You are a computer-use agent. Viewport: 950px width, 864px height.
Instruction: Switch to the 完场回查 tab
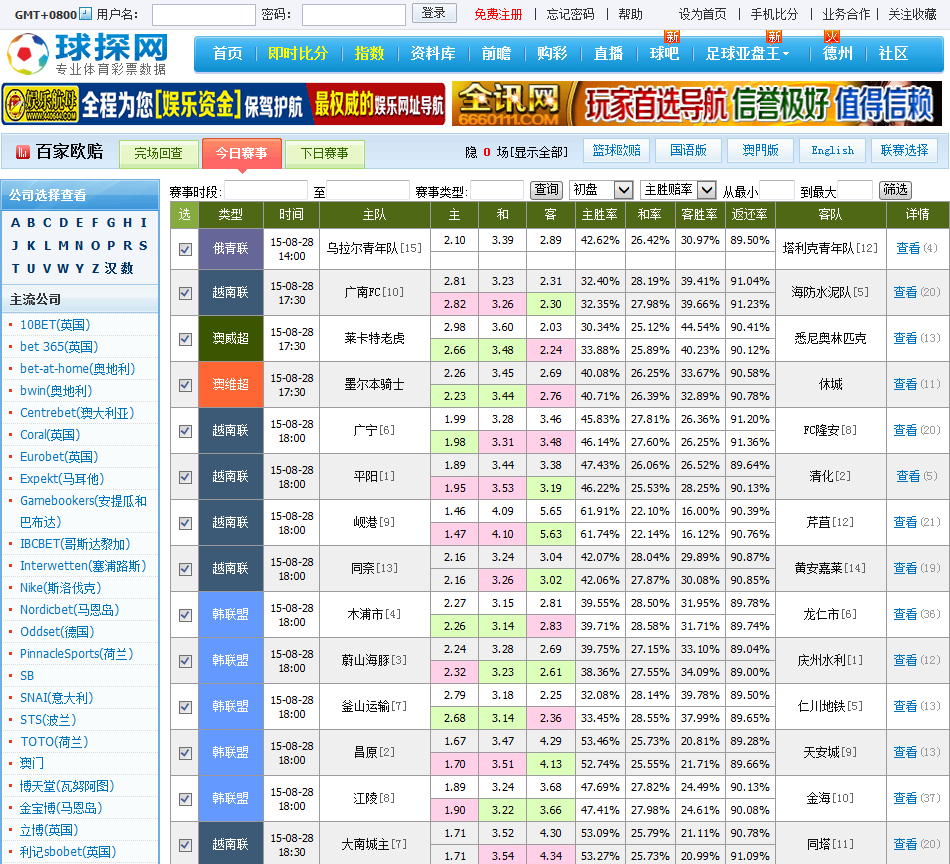[x=159, y=154]
